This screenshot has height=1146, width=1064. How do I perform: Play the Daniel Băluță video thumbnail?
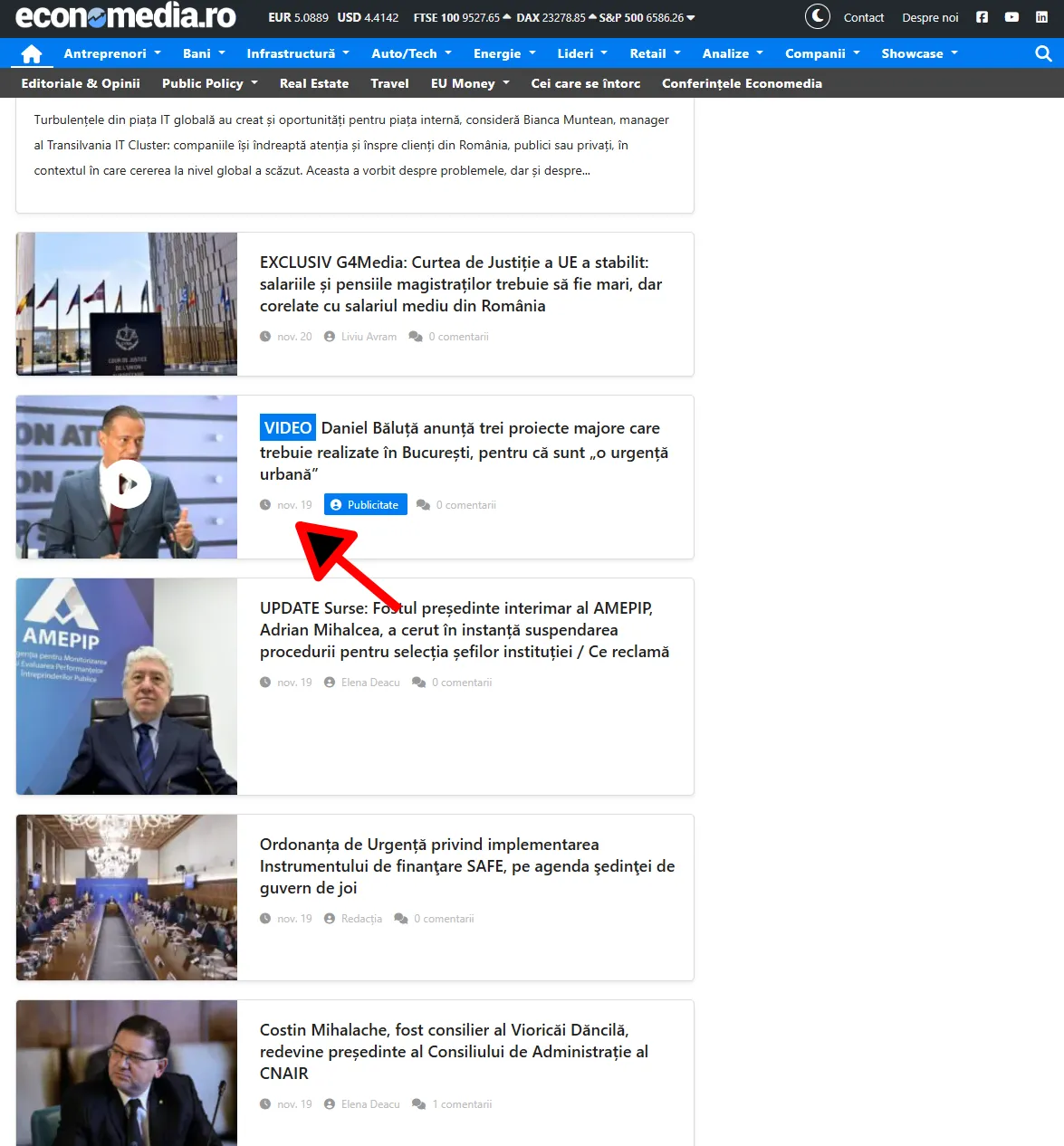126,483
